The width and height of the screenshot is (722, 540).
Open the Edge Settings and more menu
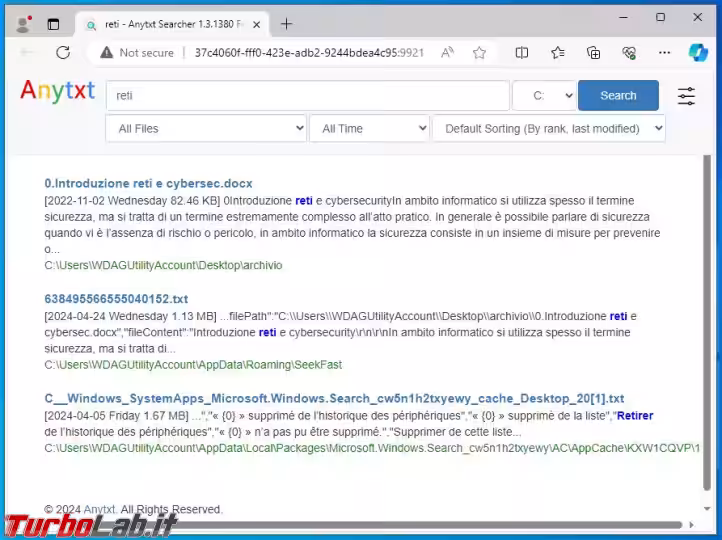664,53
